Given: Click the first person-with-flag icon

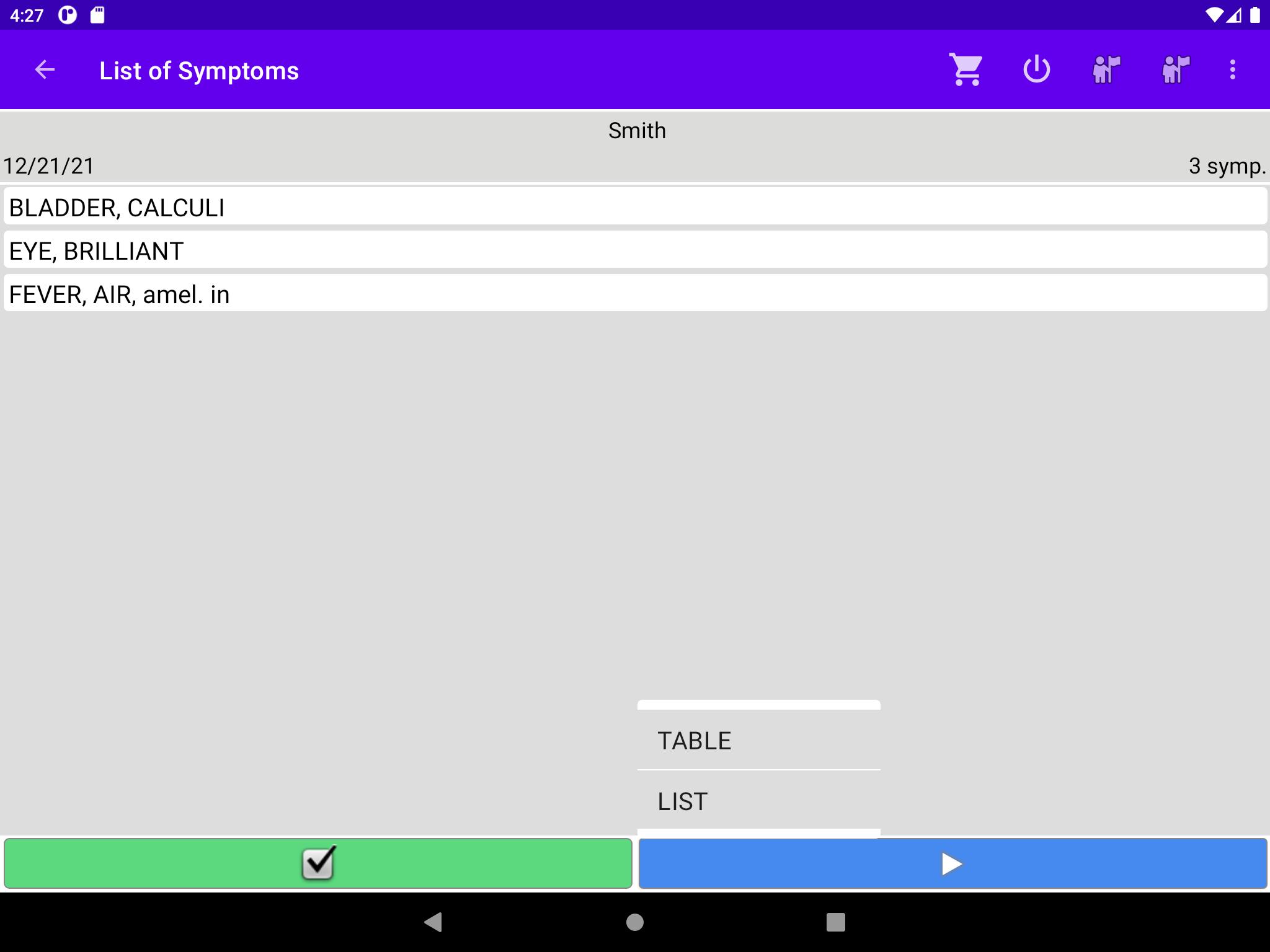Looking at the screenshot, I should pyautogui.click(x=1106, y=69).
